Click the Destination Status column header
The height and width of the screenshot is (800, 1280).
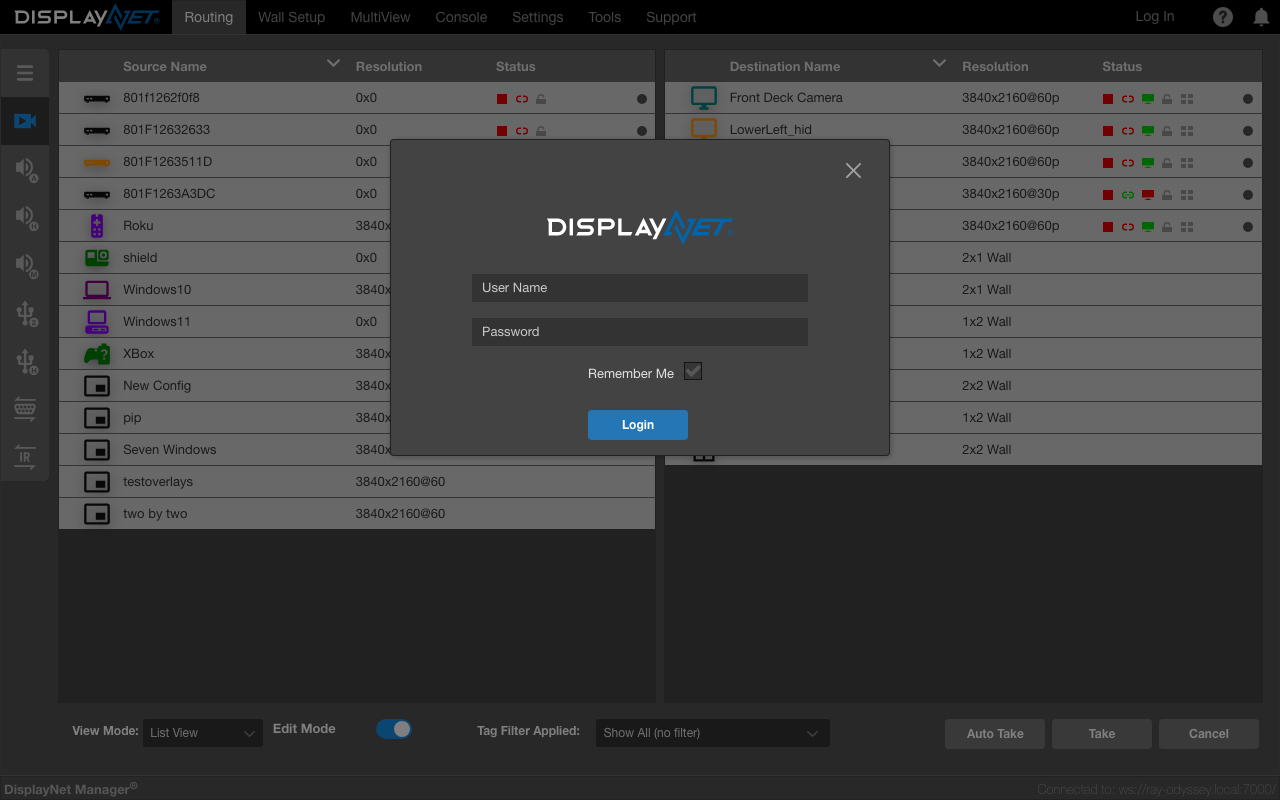[1122, 67]
